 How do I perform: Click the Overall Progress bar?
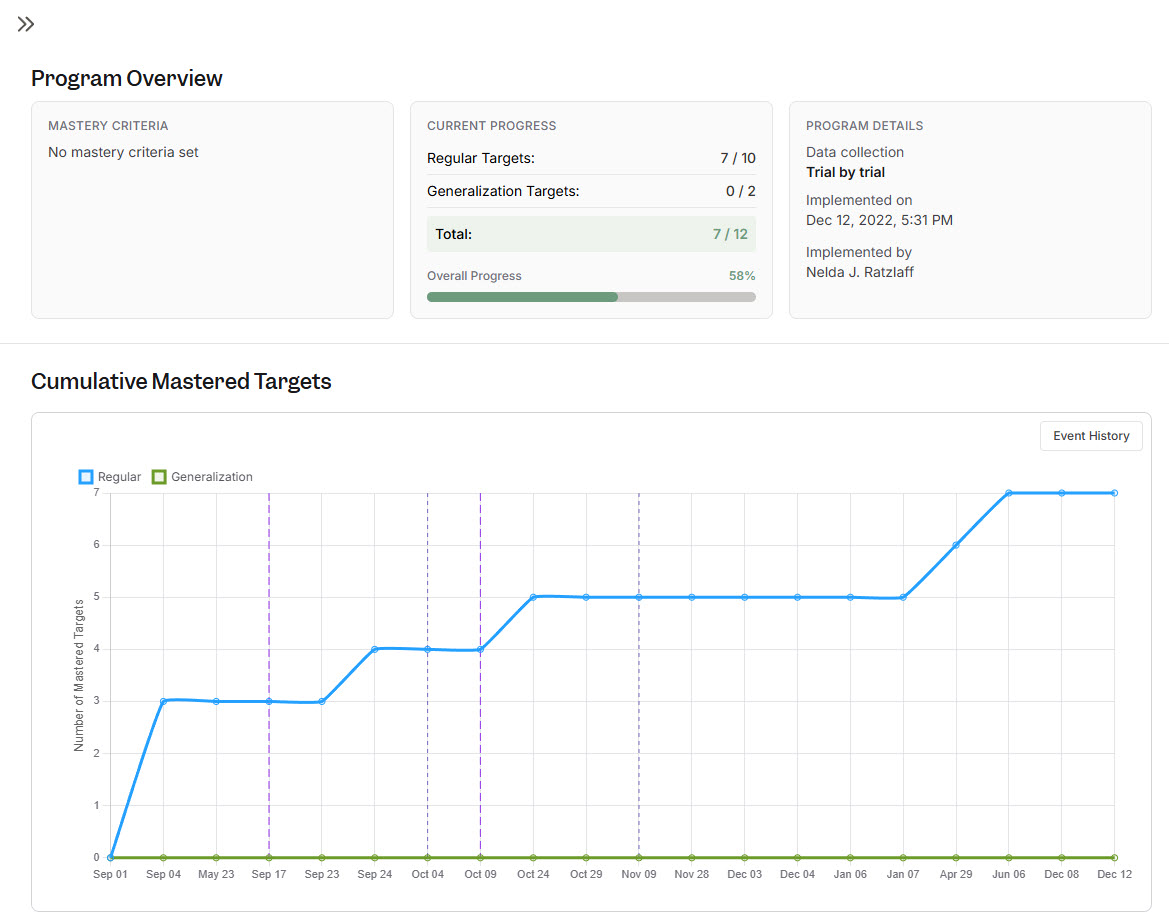(591, 297)
